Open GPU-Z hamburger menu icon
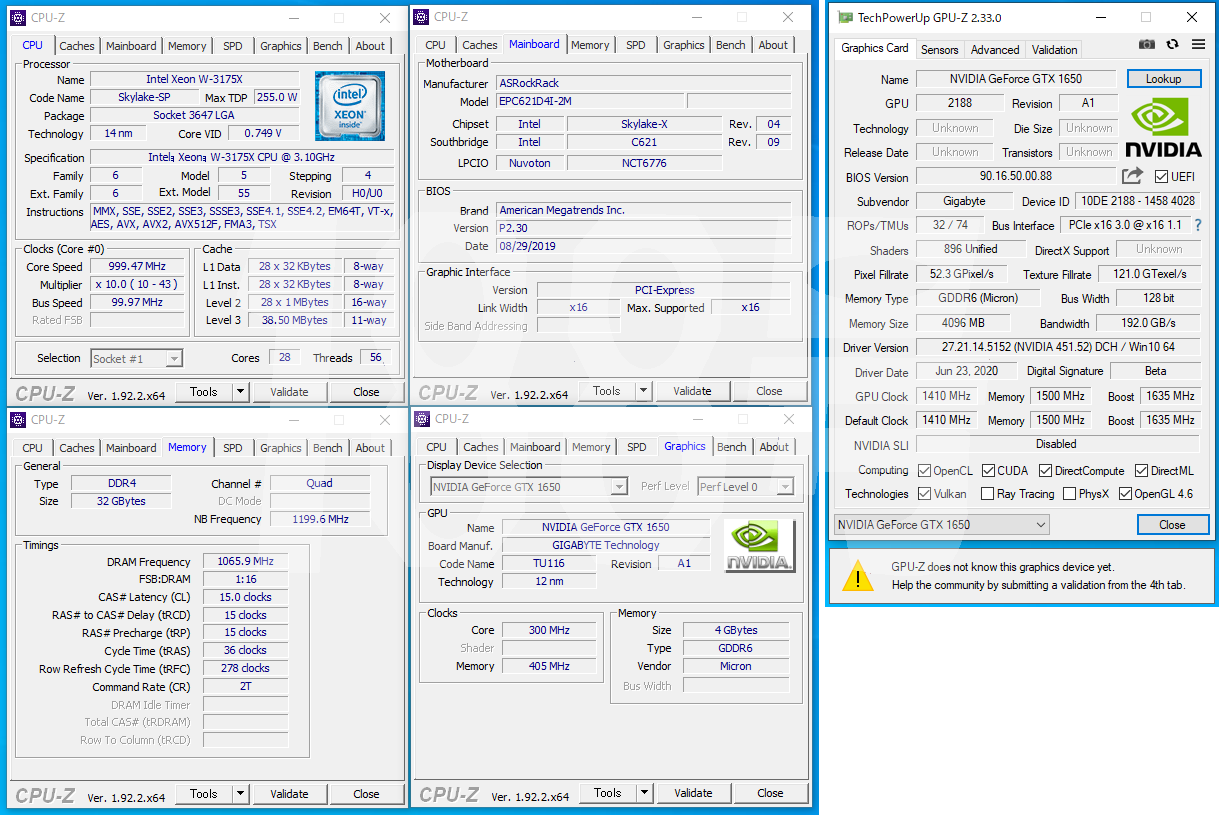Screen dimensions: 1219x815 (x=1198, y=45)
